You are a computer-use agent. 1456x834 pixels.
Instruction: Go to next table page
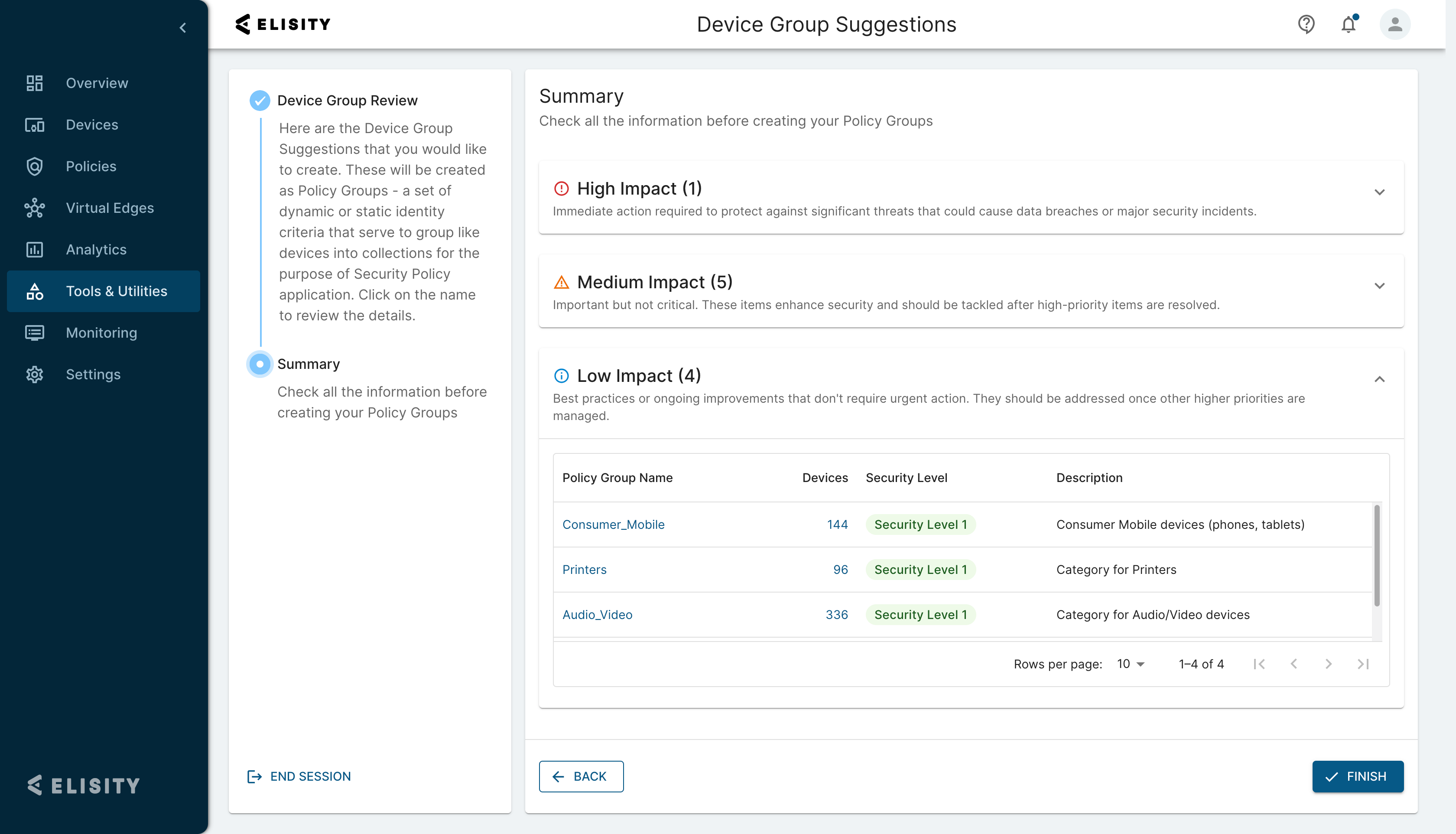pos(1328,664)
